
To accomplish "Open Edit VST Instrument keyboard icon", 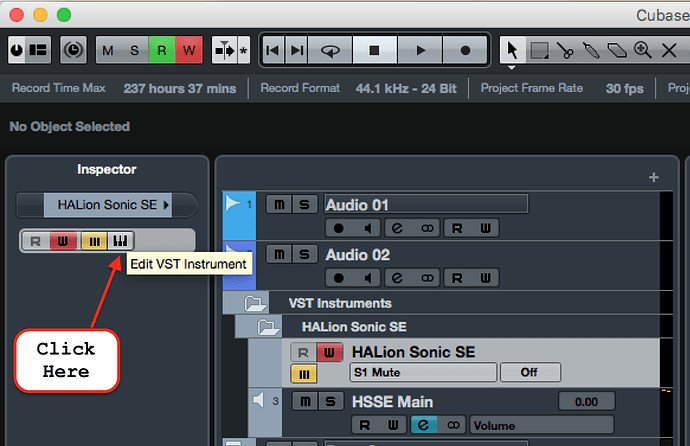I will 120,241.
